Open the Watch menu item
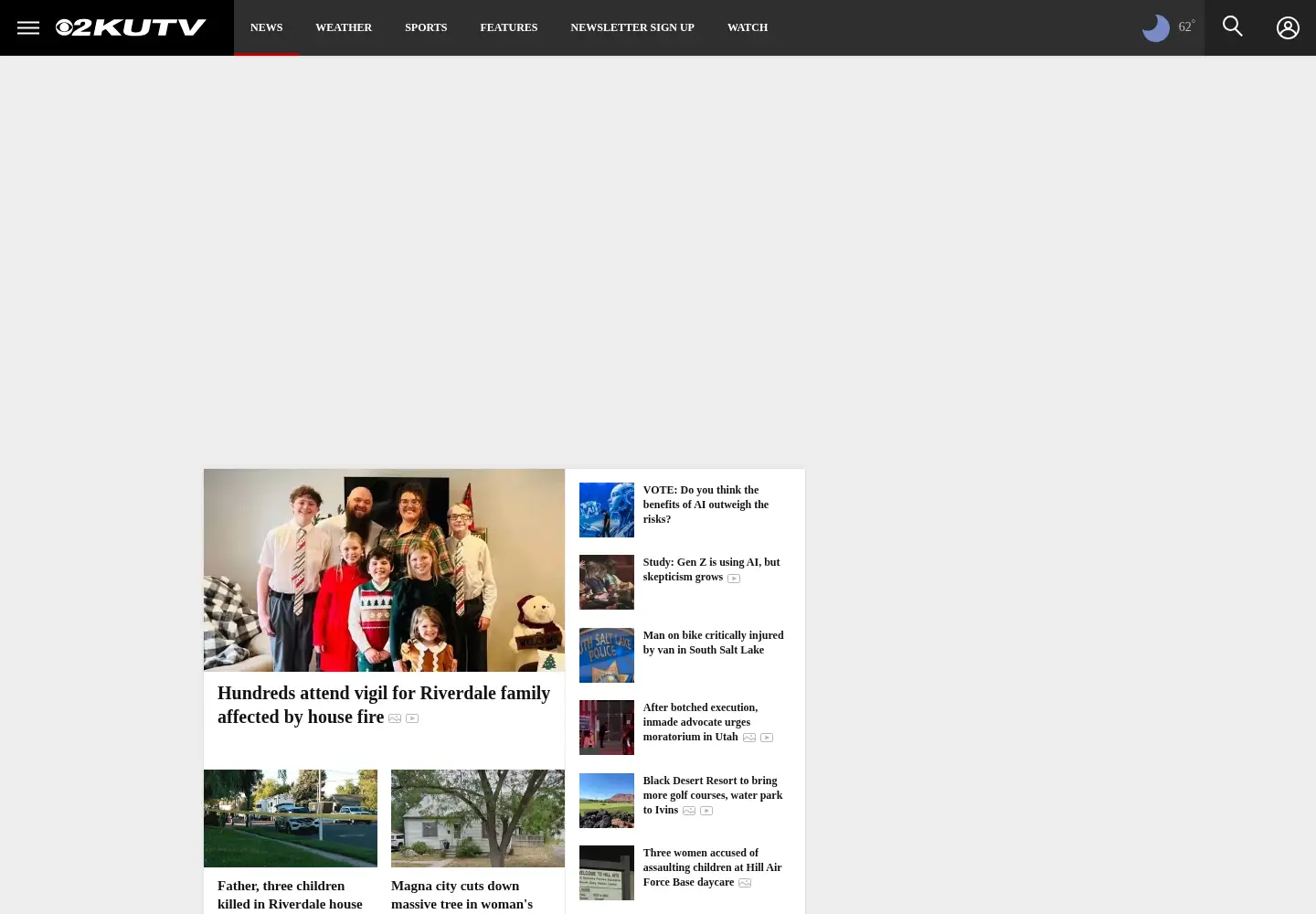This screenshot has width=1316, height=914. pos(748,27)
